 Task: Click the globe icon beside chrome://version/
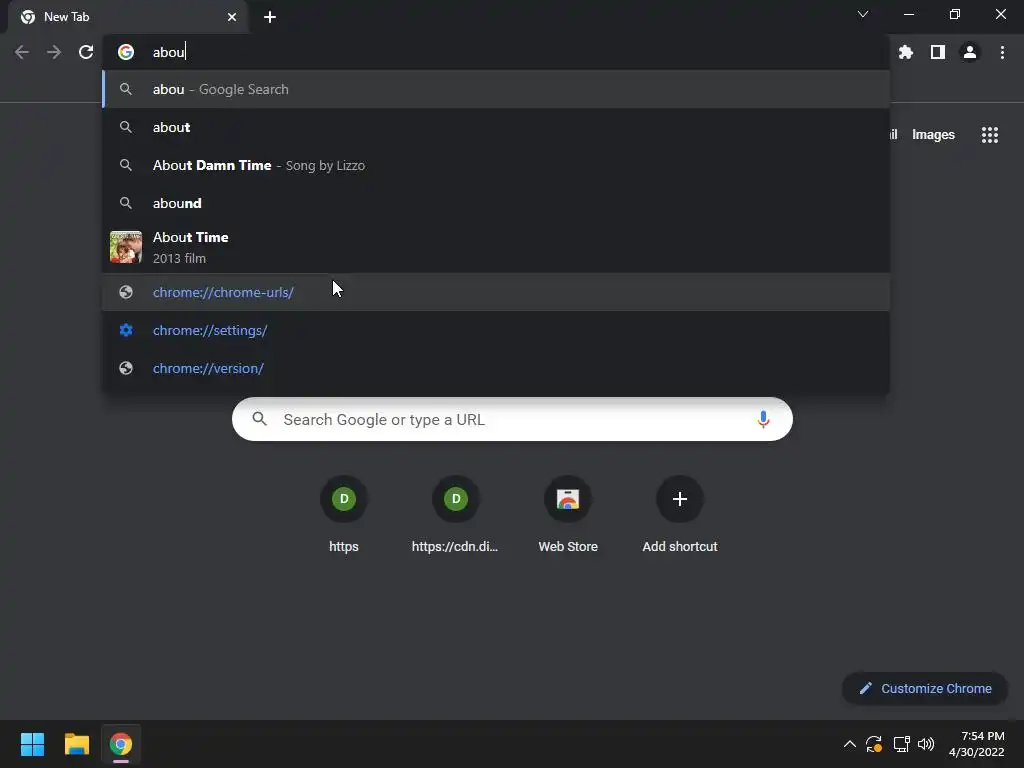click(x=126, y=368)
